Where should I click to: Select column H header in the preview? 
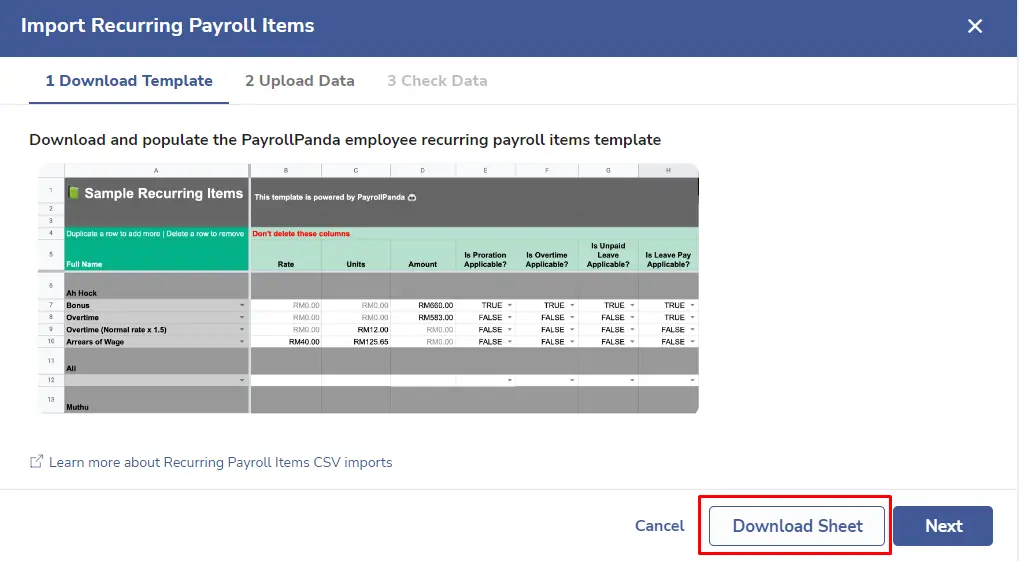668,170
